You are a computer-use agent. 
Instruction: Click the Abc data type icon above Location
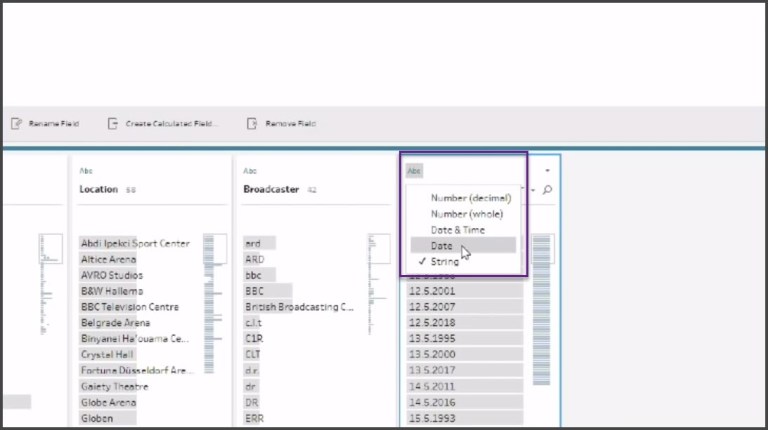click(85, 171)
